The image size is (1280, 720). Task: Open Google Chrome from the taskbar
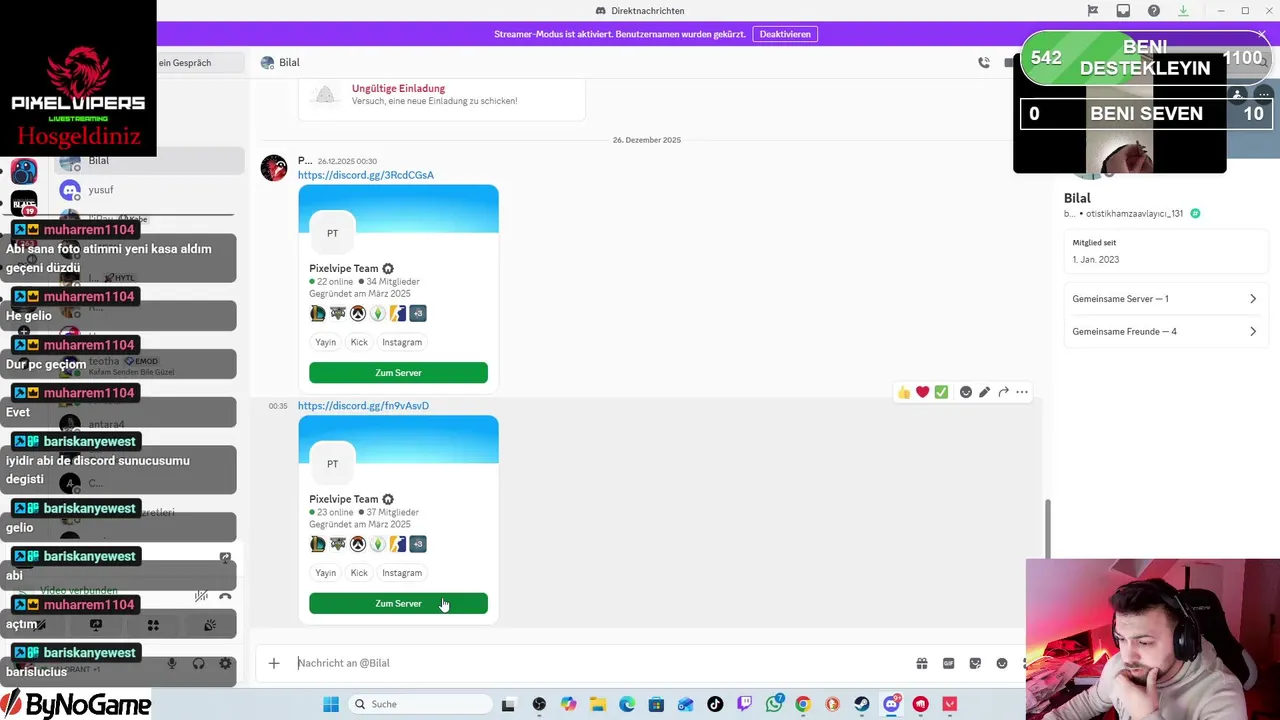click(x=803, y=704)
